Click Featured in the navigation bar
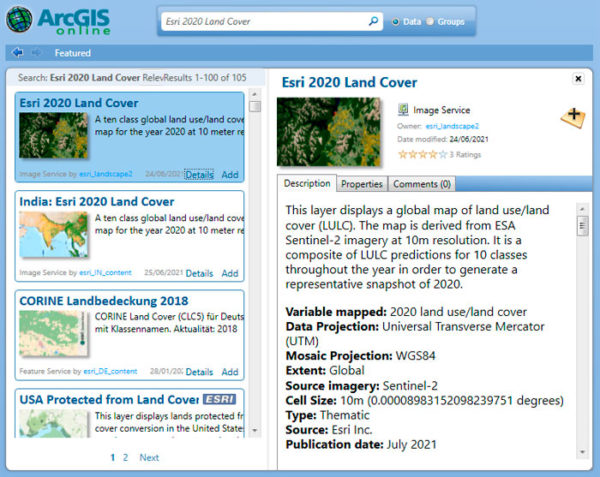Viewport: 600px width, 477px height. tap(73, 53)
